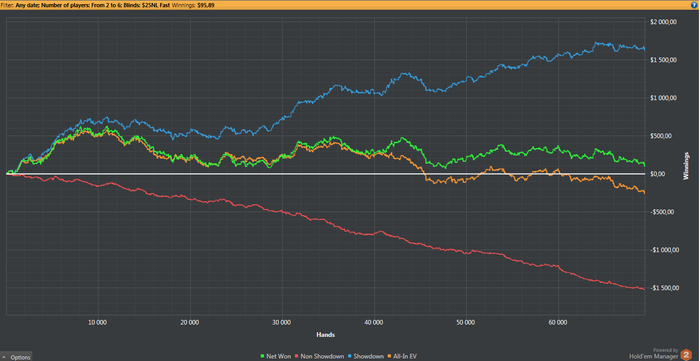Click the 10 000 hands axis label
The height and width of the screenshot is (361, 700).
(98, 322)
